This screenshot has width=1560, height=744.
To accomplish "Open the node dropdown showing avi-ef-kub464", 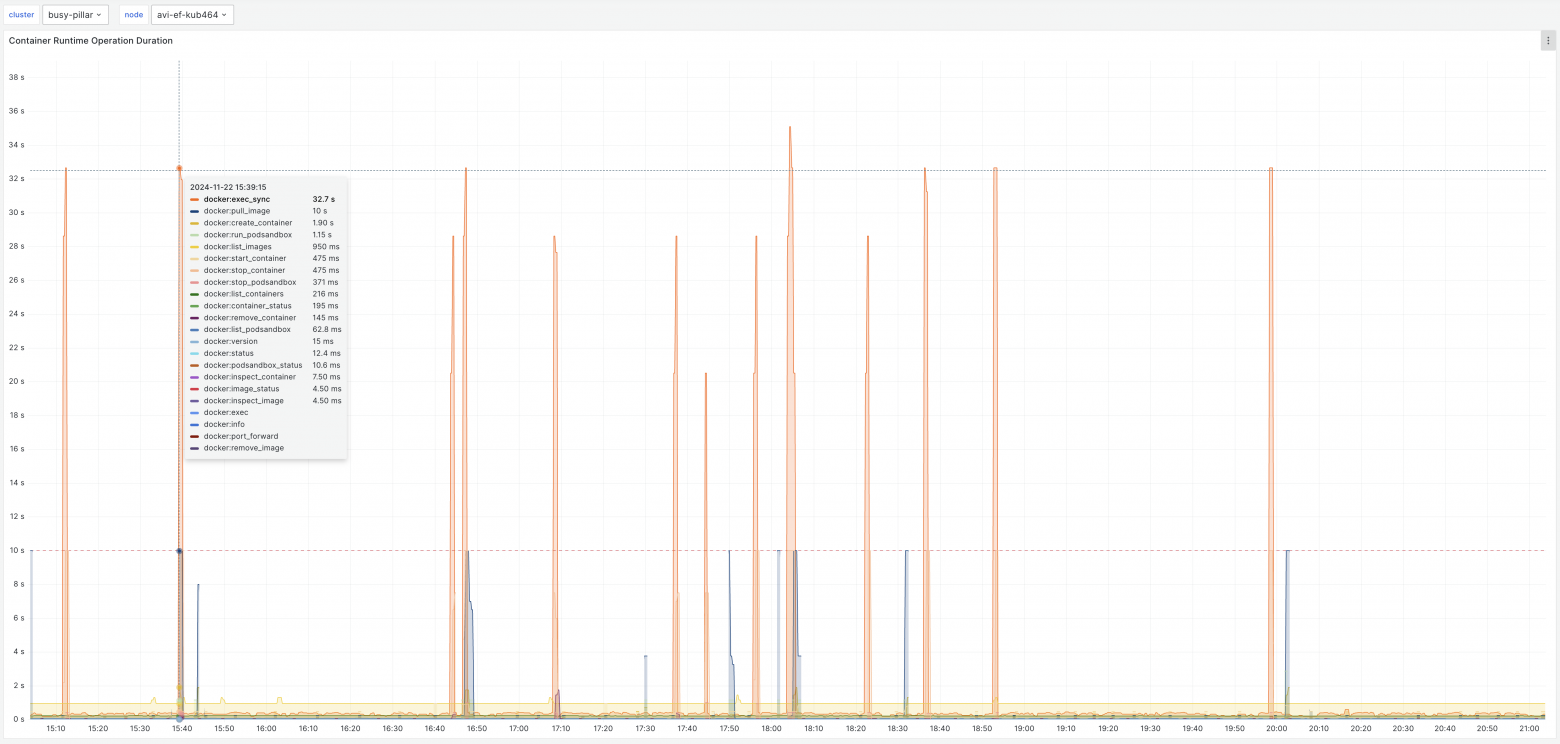I will 192,15.
